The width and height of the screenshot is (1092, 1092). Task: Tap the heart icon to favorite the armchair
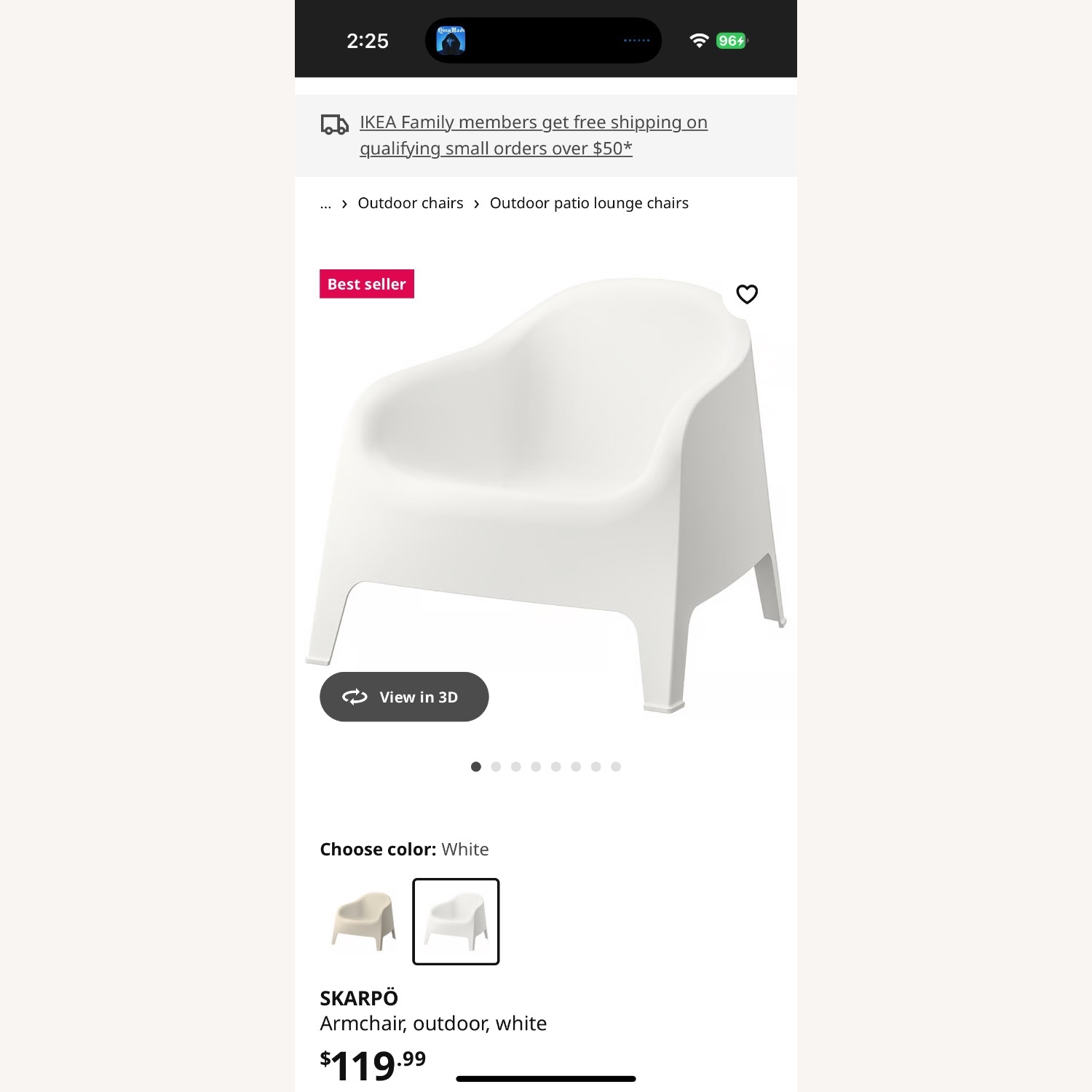pyautogui.click(x=747, y=294)
